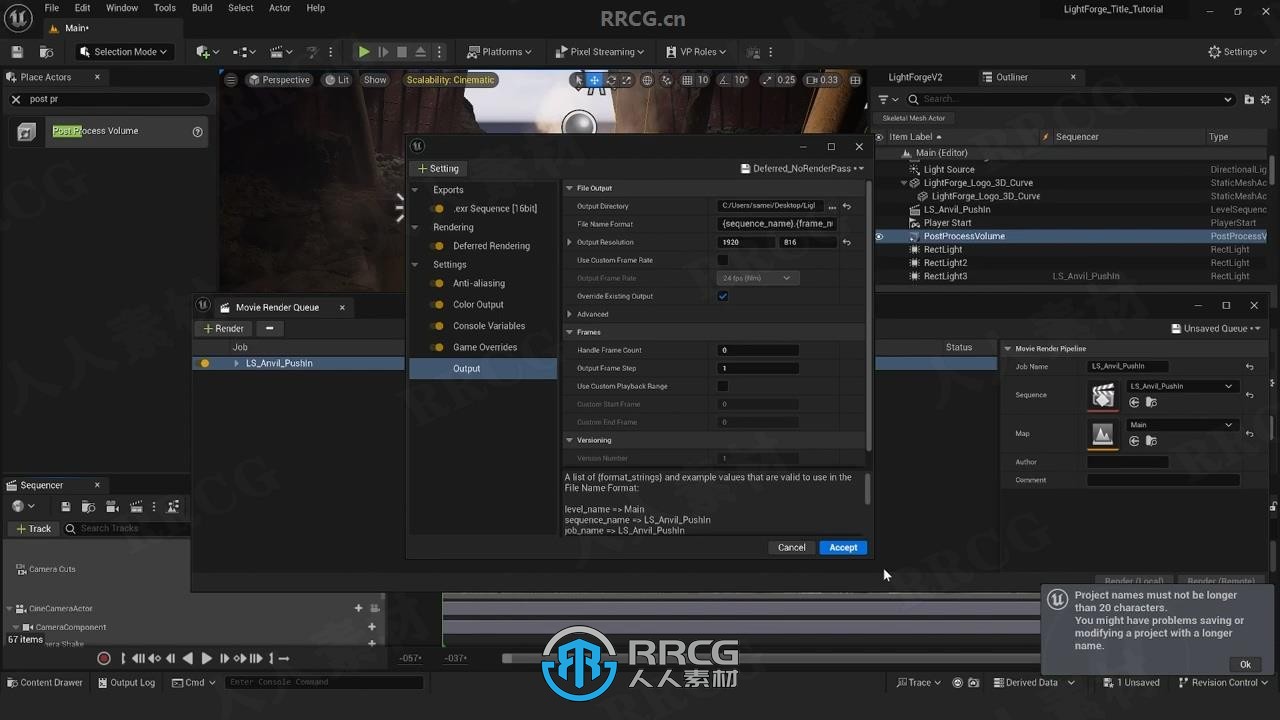1280x720 pixels.
Task: Dismiss the project name warning with Ok
Action: (x=1245, y=664)
